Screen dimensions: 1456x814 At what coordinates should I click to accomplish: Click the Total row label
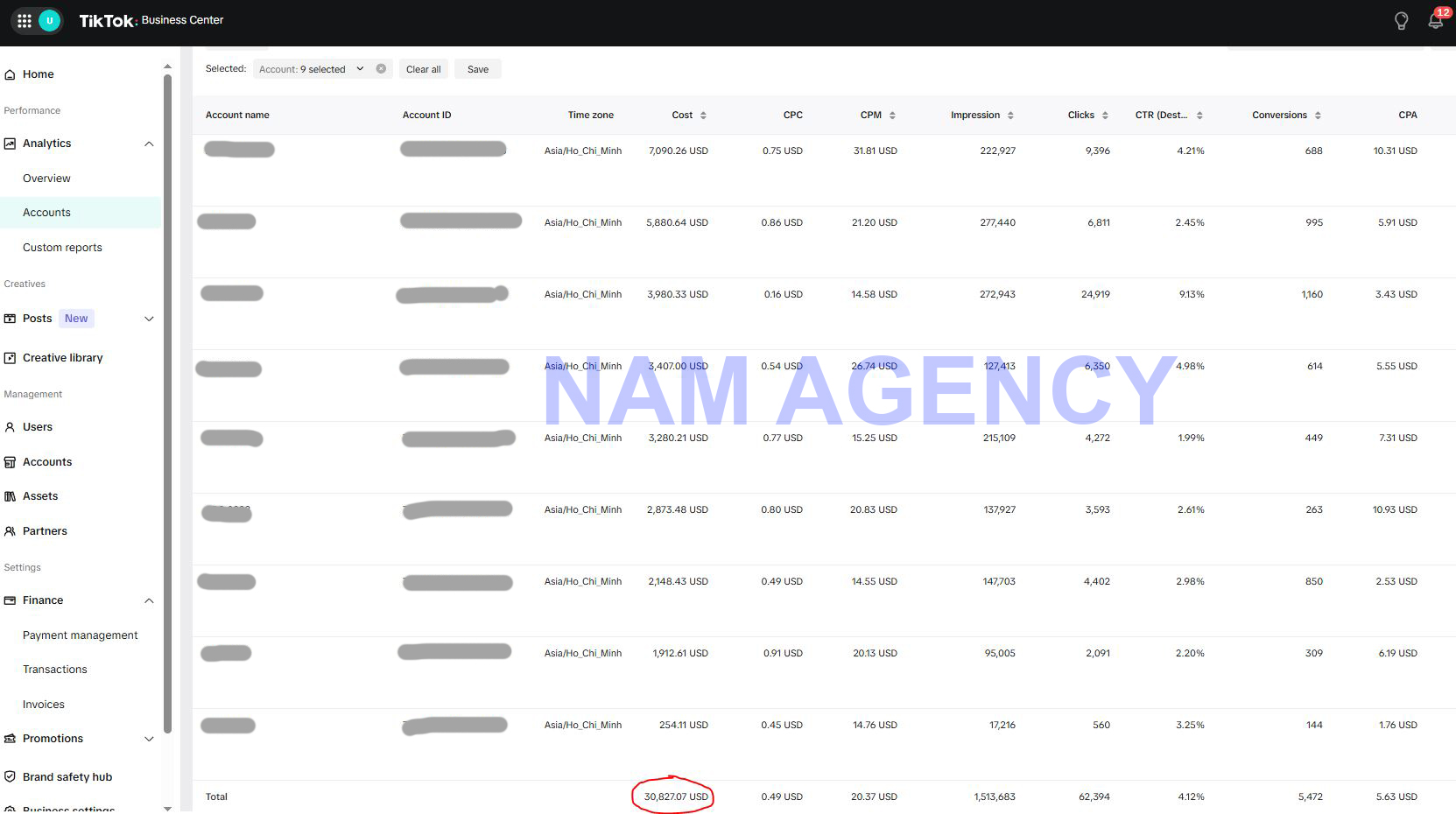216,797
